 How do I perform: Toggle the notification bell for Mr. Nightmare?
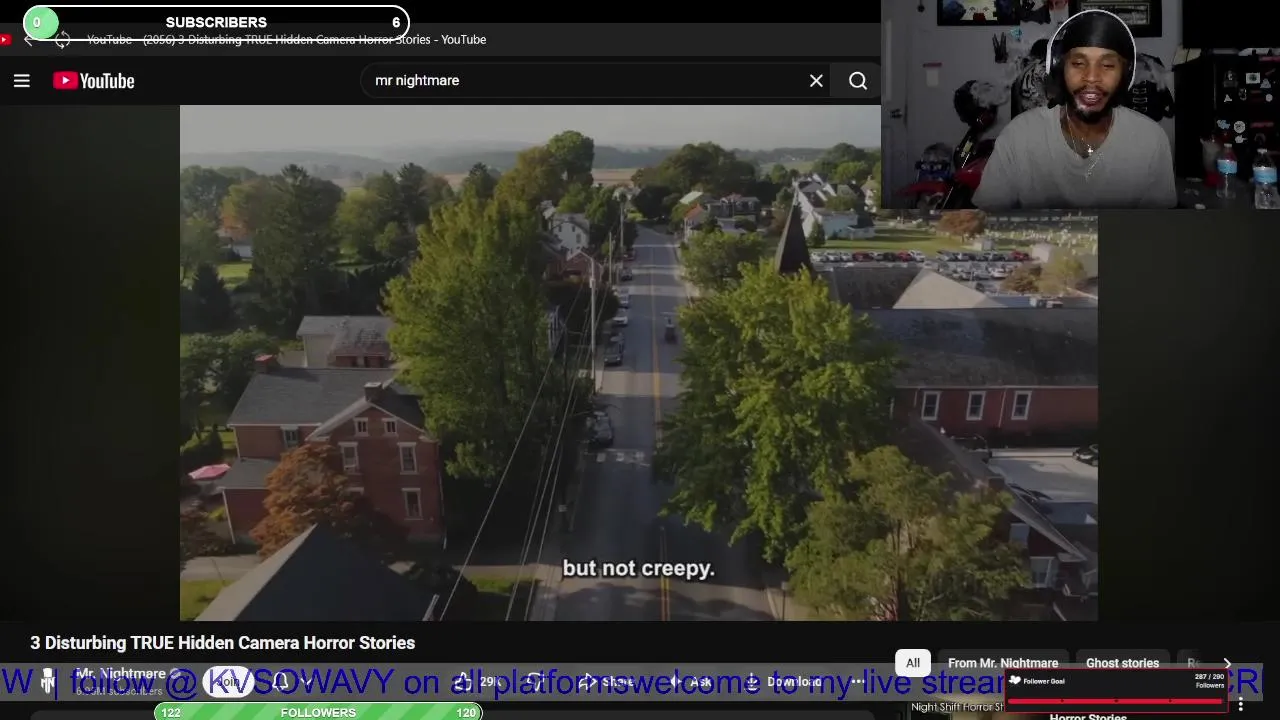point(281,682)
